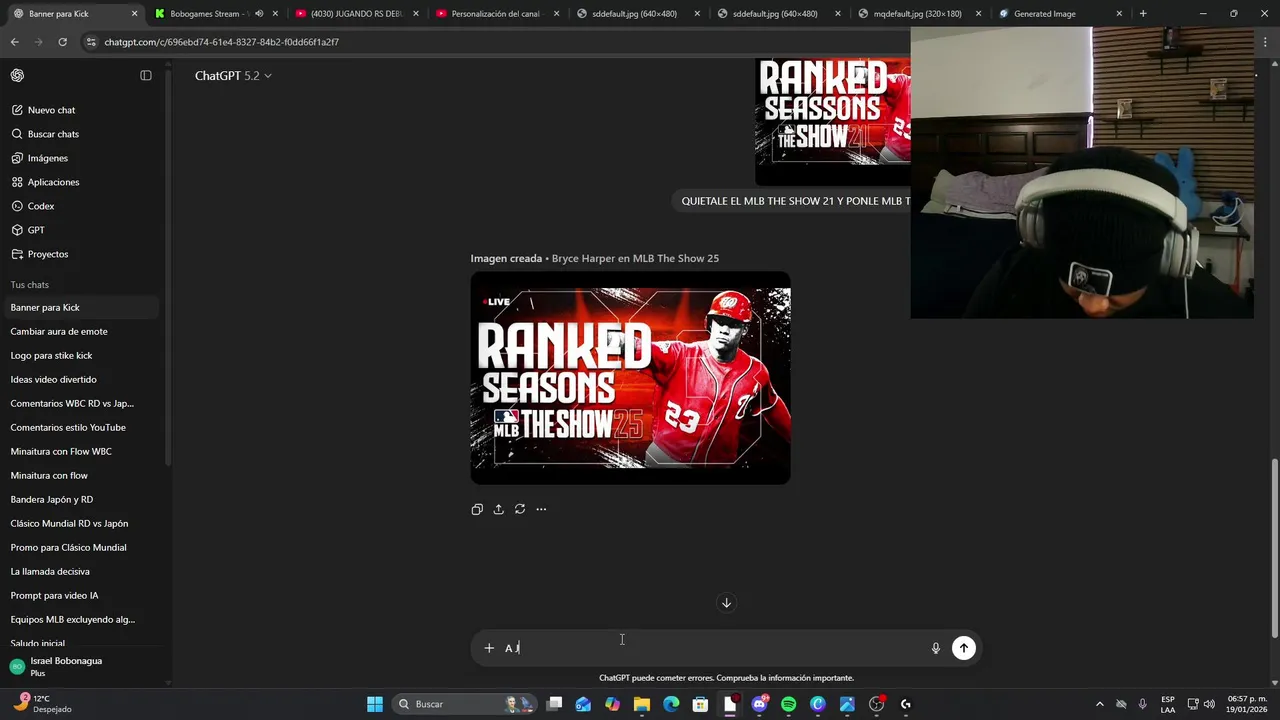This screenshot has height=720, width=1280.
Task: Show hidden system tray icons
Action: point(1100,704)
